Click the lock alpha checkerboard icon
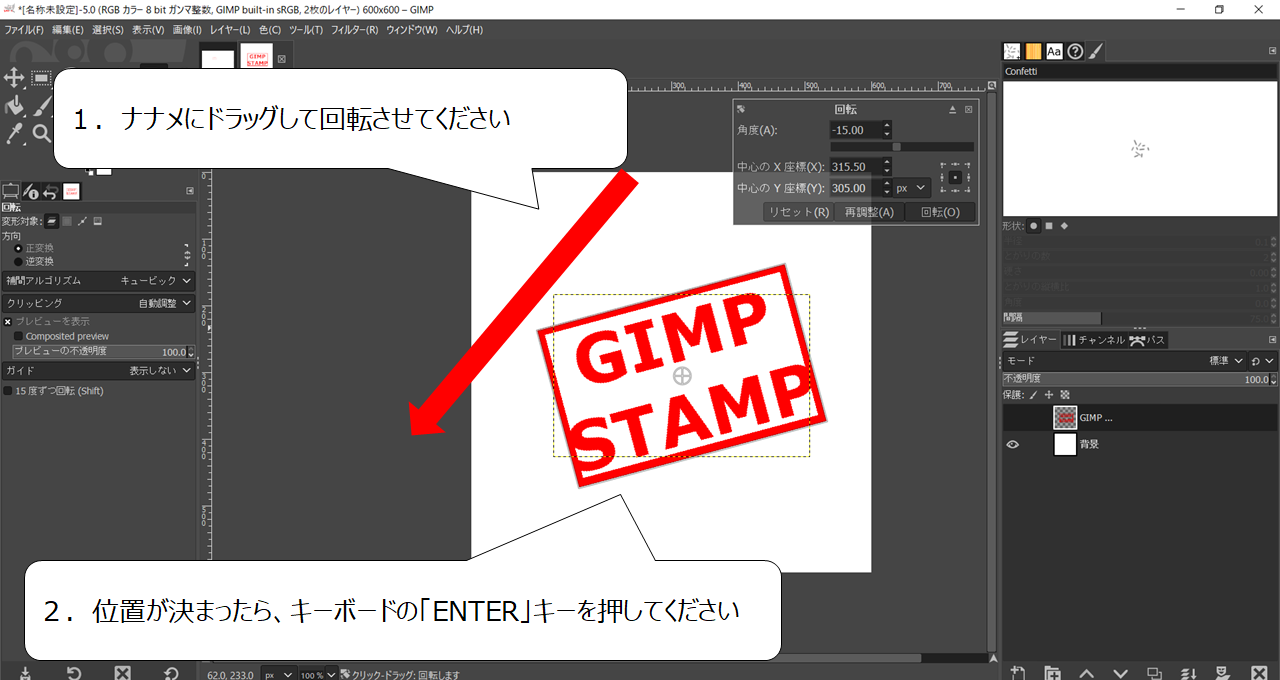The image size is (1280, 680). 1065,395
